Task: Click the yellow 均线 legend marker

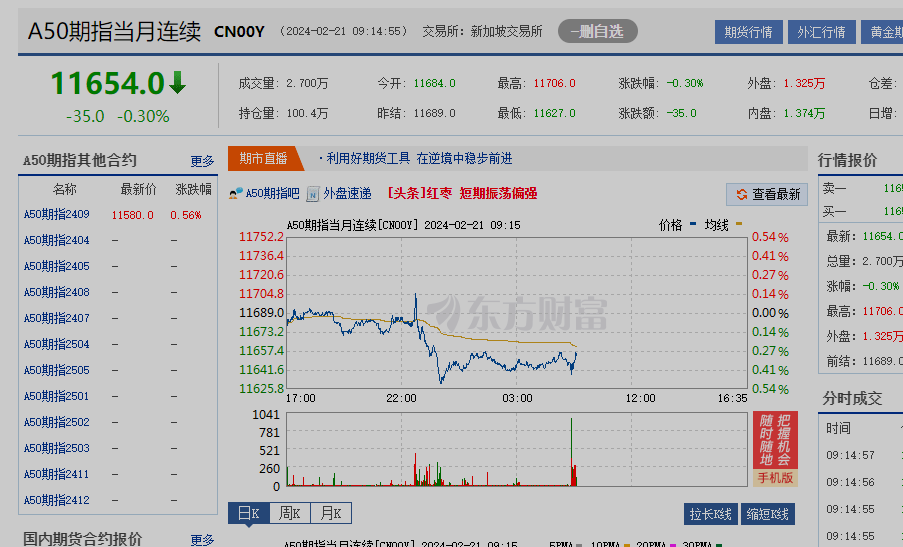Action: pyautogui.click(x=739, y=224)
